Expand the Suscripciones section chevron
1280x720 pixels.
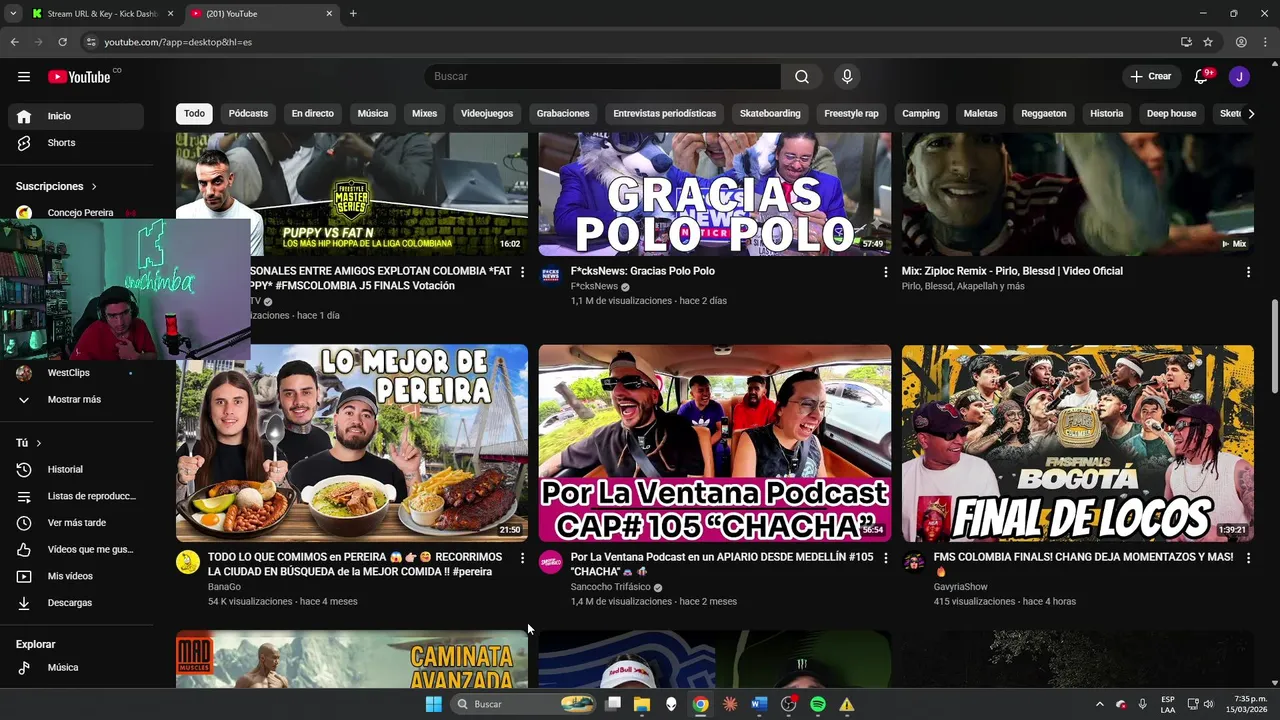[x=94, y=187]
